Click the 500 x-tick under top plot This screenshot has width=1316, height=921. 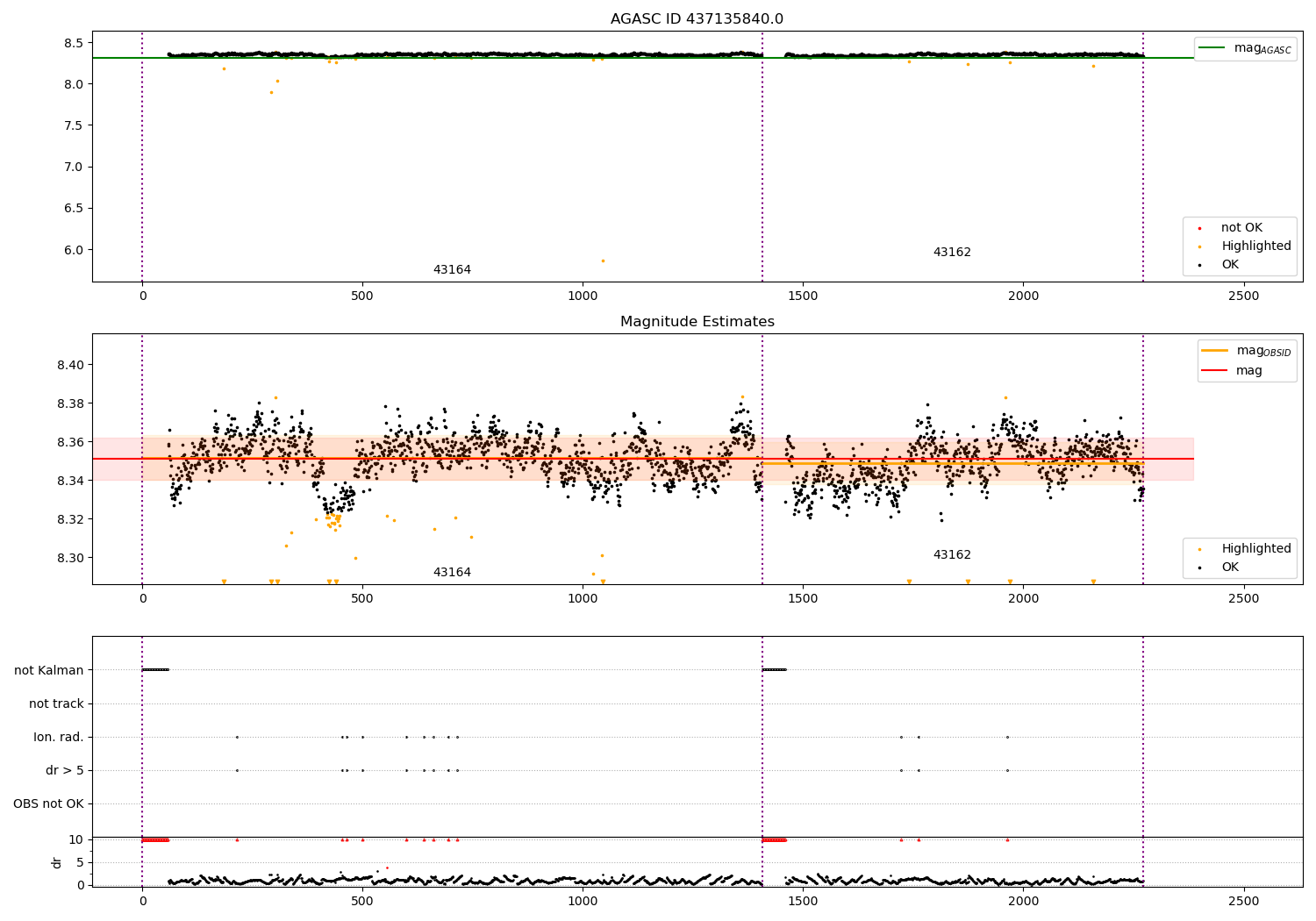coord(362,296)
